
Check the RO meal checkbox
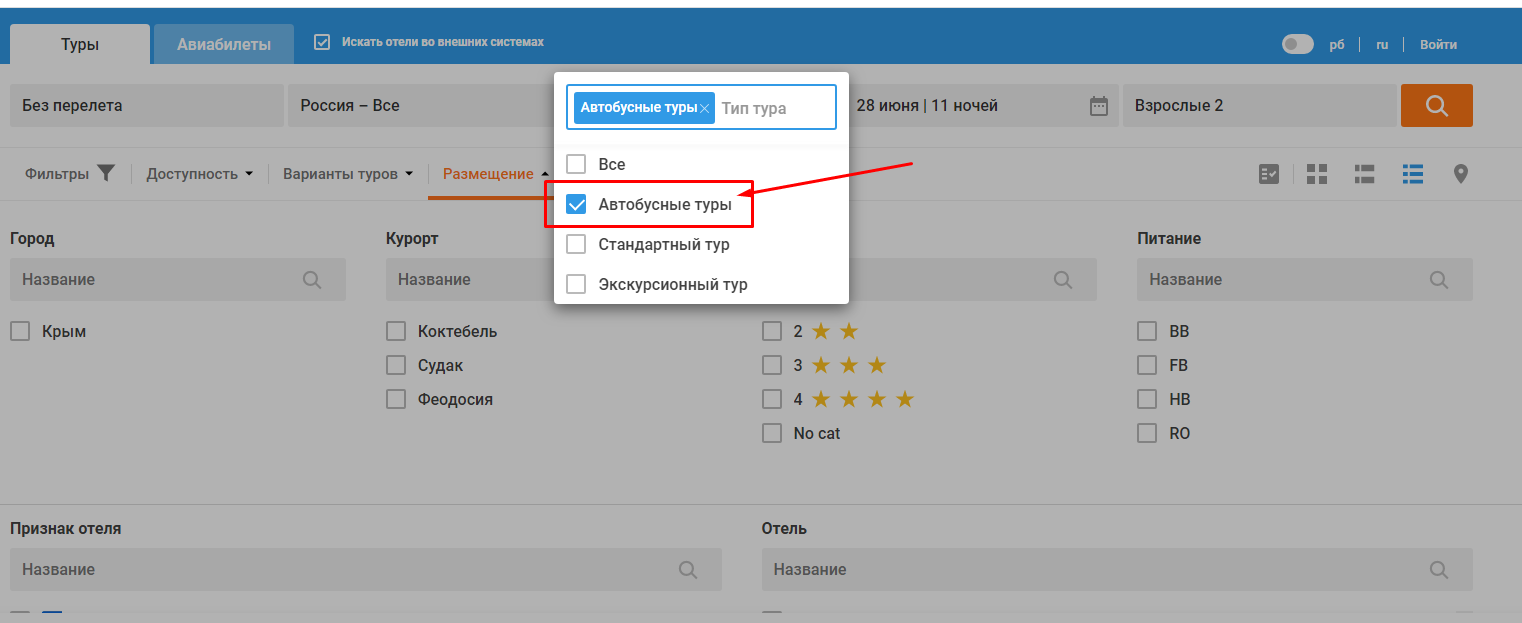1147,433
